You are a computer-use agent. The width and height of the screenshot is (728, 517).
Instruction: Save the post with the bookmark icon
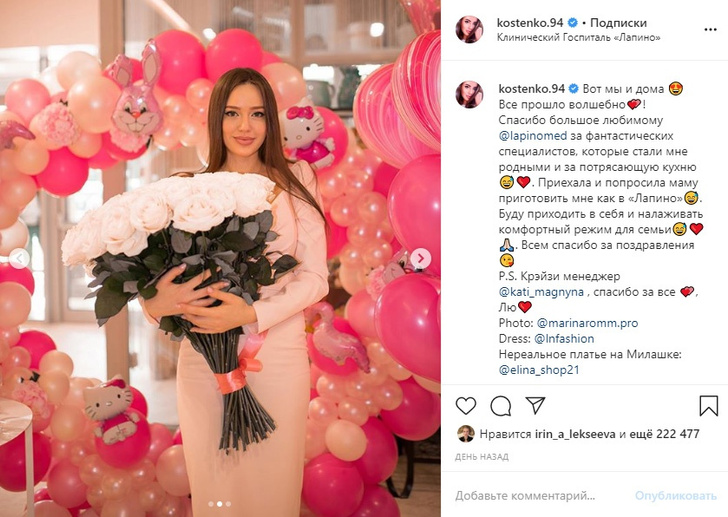tap(708, 406)
